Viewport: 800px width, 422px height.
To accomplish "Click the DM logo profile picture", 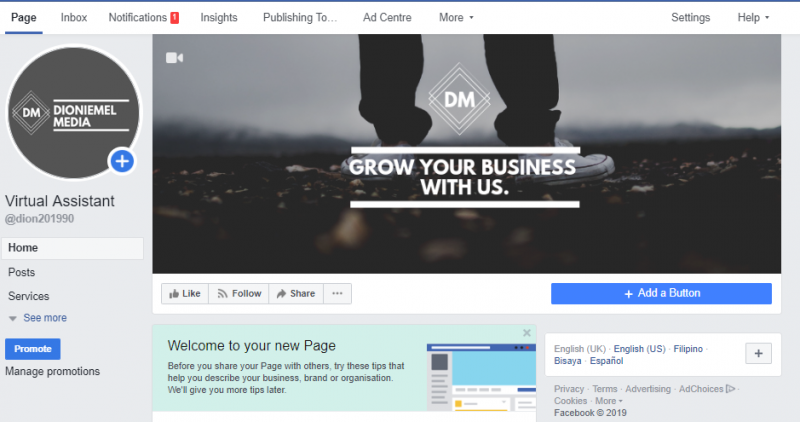I will 73,112.
